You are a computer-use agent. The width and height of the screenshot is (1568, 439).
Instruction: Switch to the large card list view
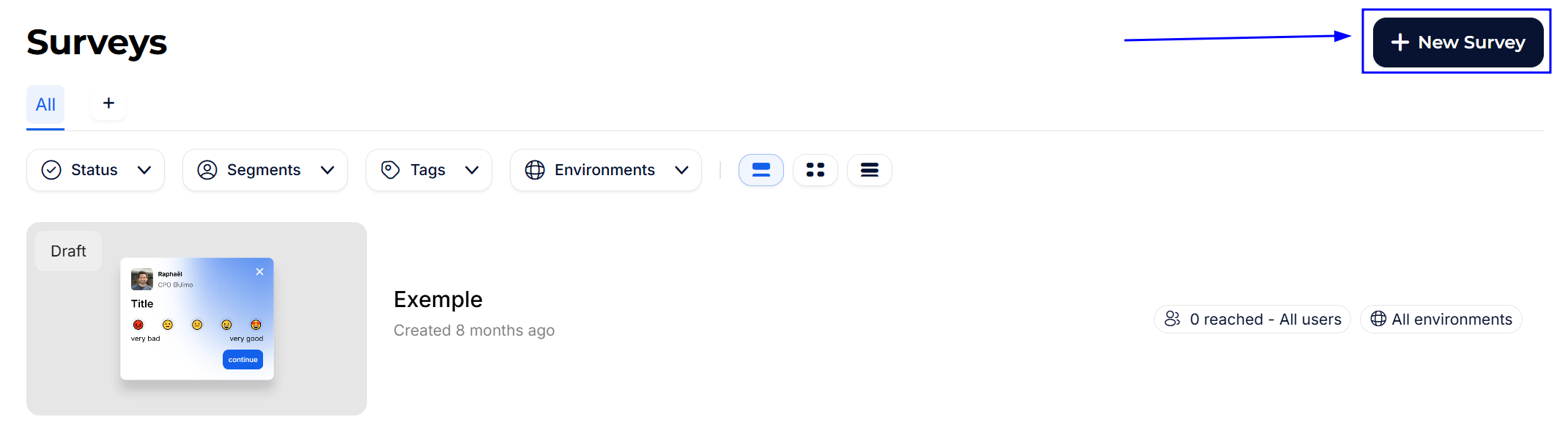click(x=761, y=170)
